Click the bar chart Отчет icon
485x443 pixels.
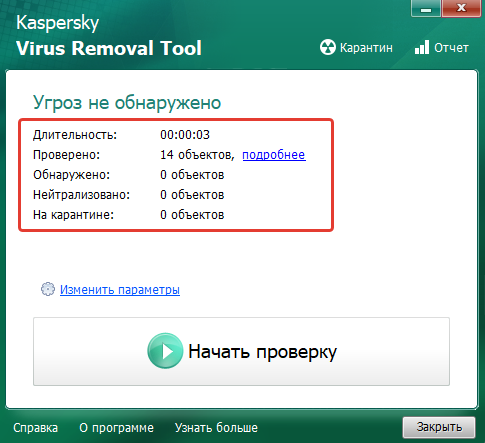pyautogui.click(x=422, y=47)
